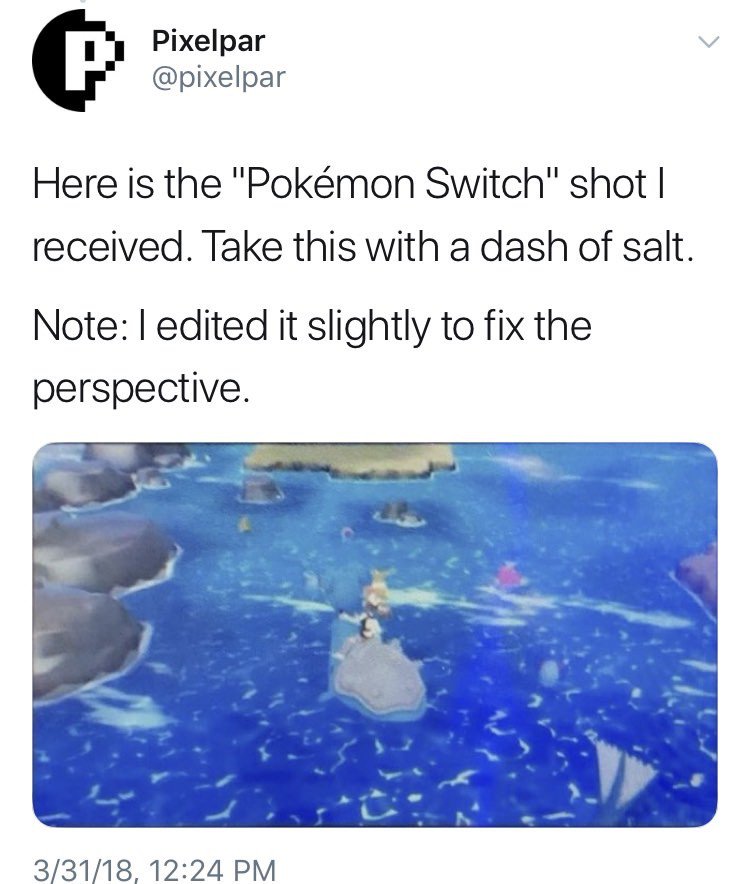
Task: Tap the "Note: I edited it slightly" paragraph
Action: coord(312,357)
